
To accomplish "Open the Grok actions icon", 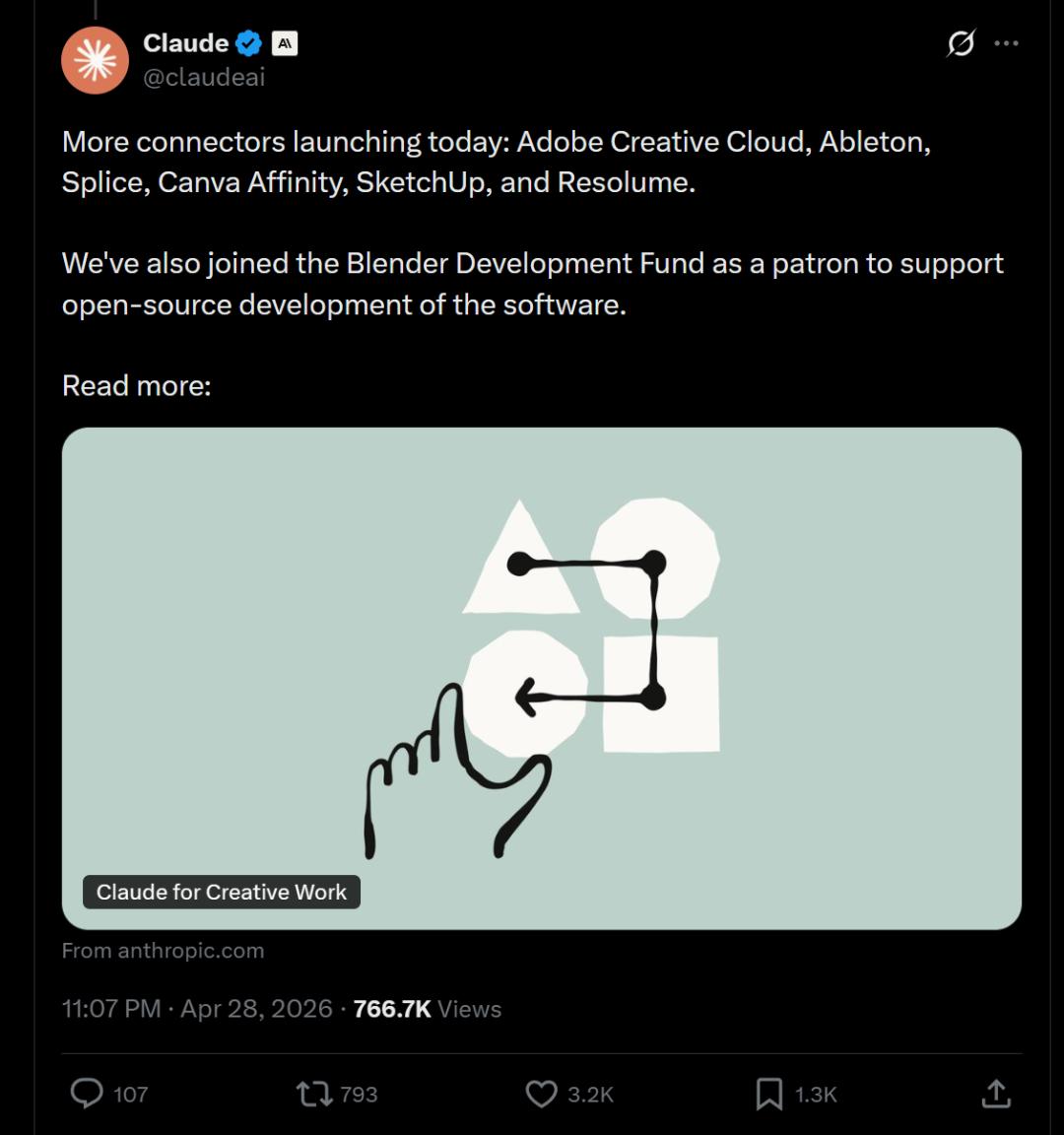I will 961,43.
